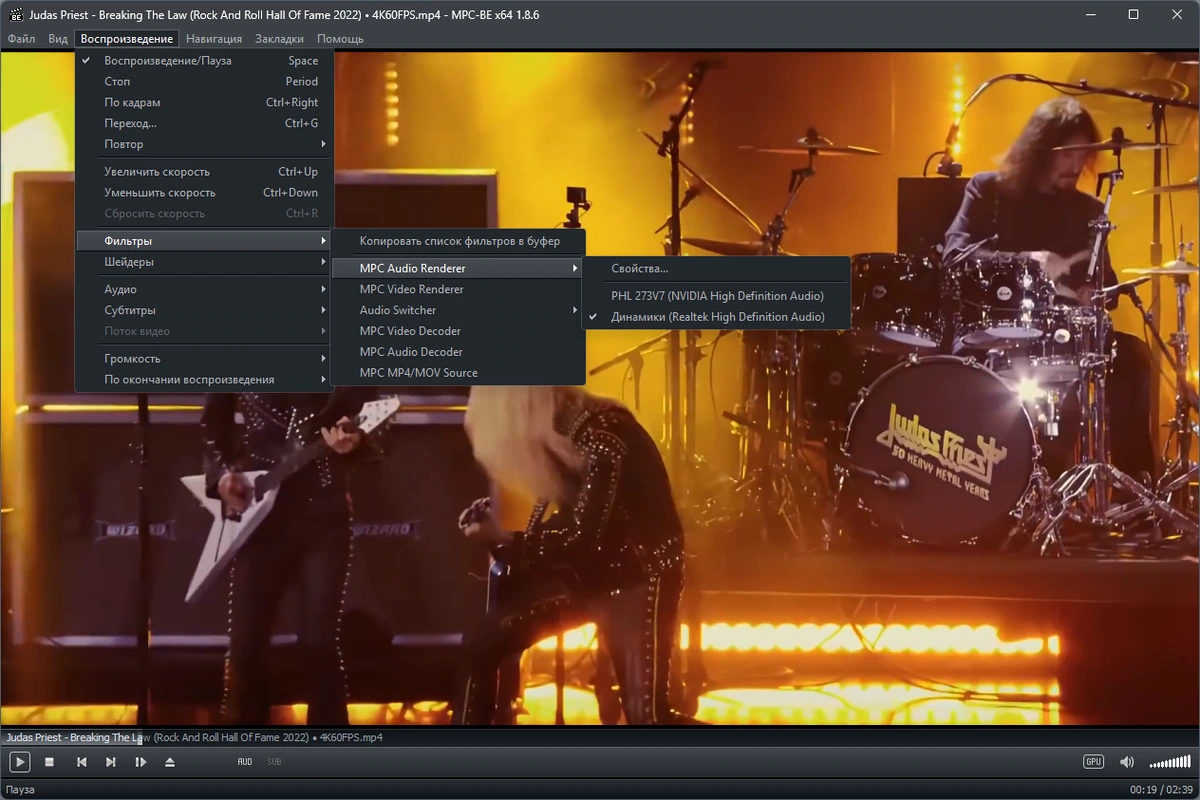Select MPC Audio Decoder filter
Viewport: 1200px width, 800px height.
point(458,352)
